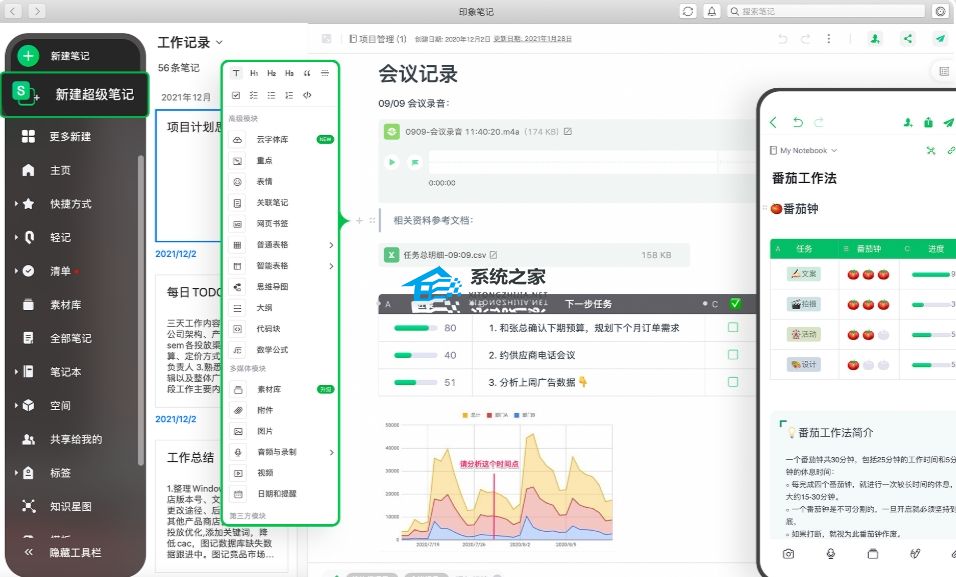Screen dimensions: 956x577
Task: Insert a checkbox to-do block icon
Action: pos(237,95)
